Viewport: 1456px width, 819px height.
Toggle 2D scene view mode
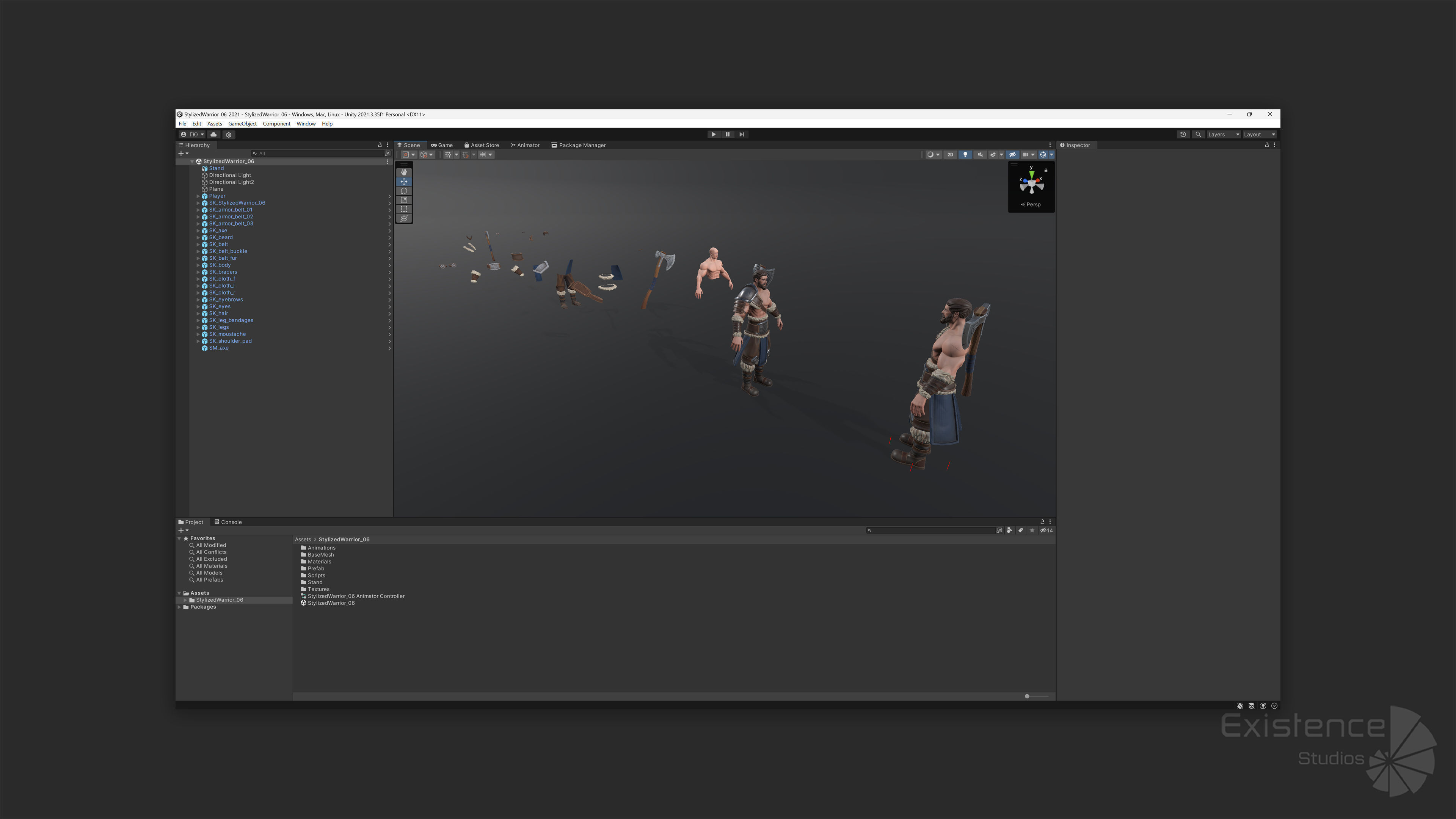coord(950,155)
